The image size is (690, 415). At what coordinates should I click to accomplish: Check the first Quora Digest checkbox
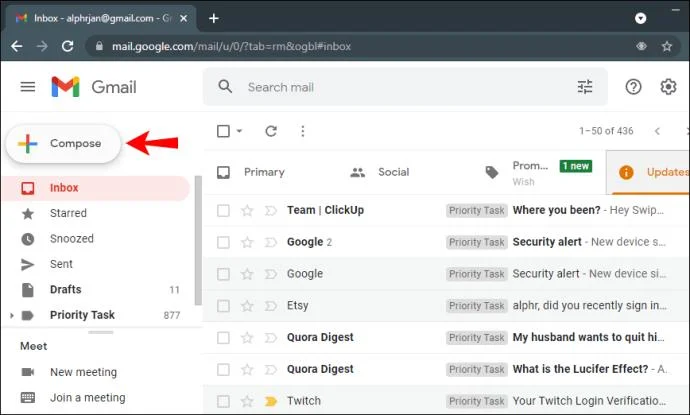[x=223, y=338]
